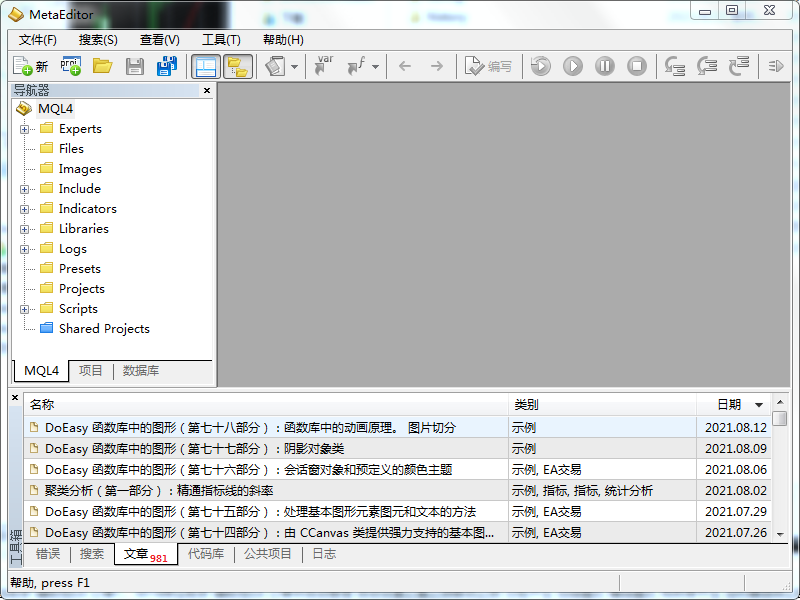
Task: Open dropdown next to function icon
Action: pyautogui.click(x=376, y=67)
